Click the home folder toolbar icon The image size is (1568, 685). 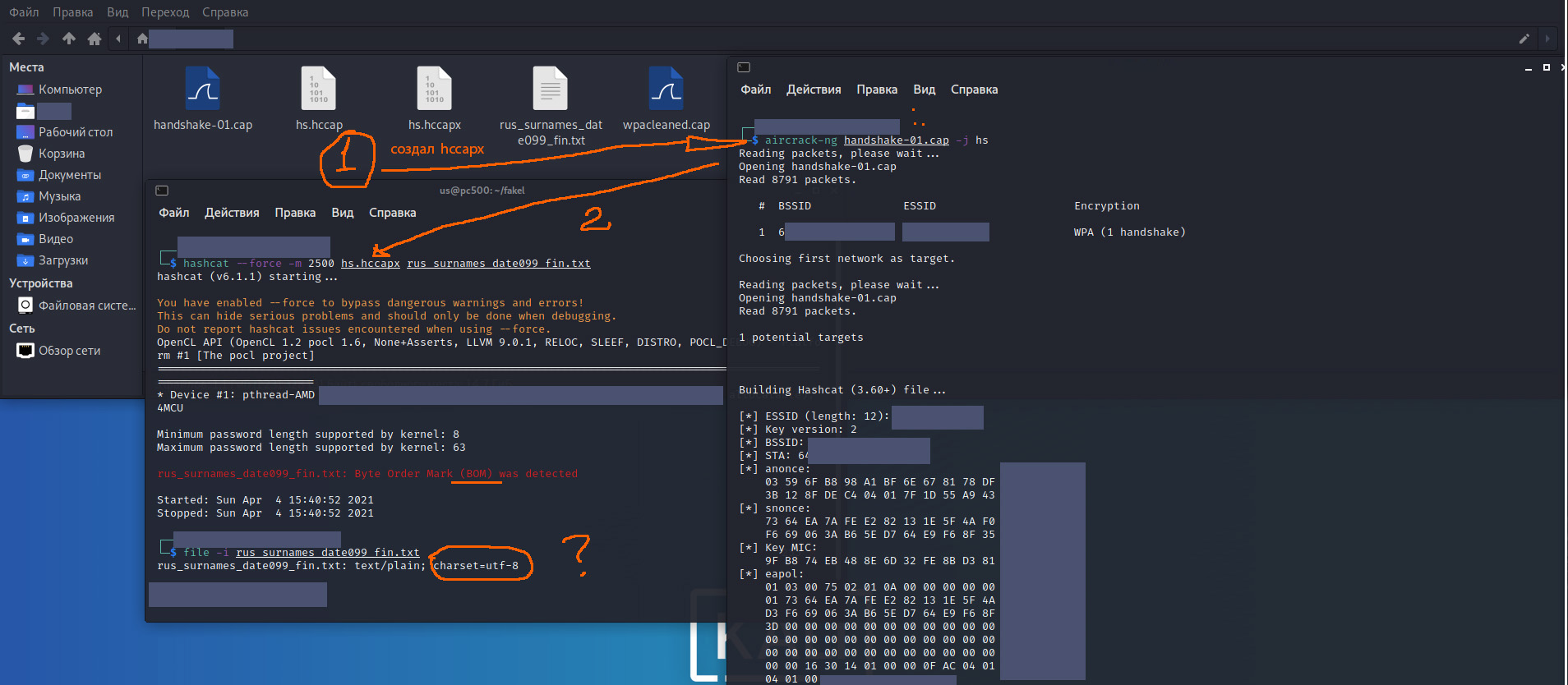pyautogui.click(x=95, y=39)
